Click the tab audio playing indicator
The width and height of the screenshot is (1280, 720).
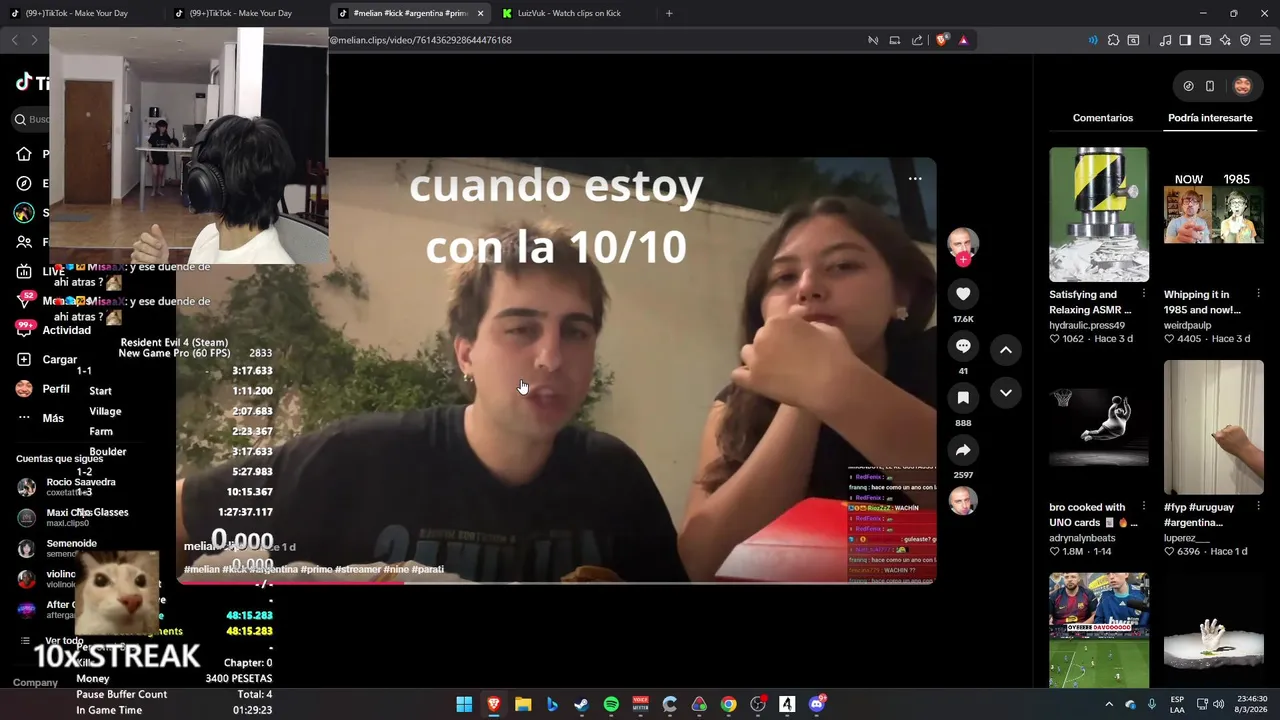[x=1093, y=40]
